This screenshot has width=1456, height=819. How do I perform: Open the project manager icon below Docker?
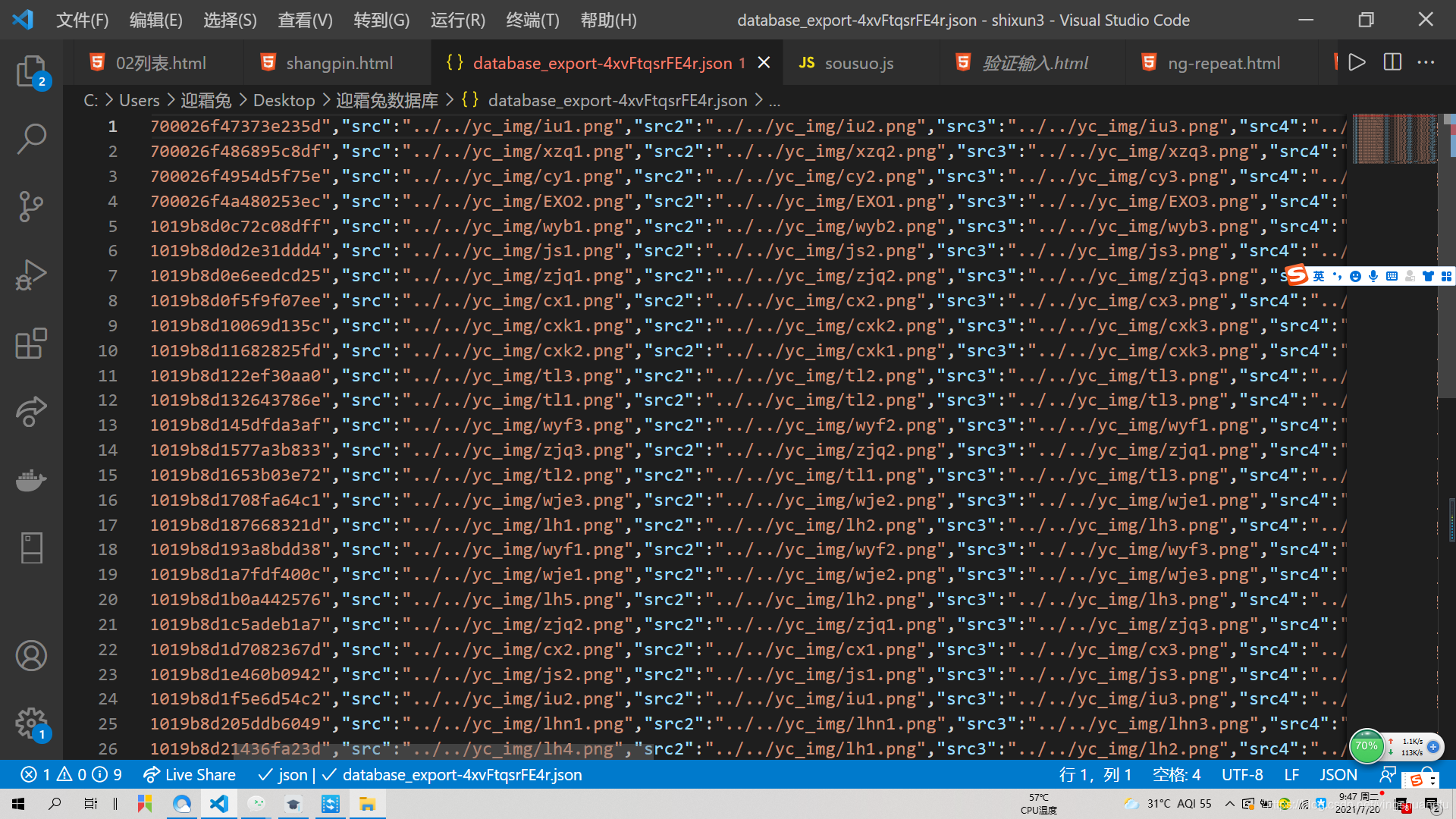[x=31, y=548]
